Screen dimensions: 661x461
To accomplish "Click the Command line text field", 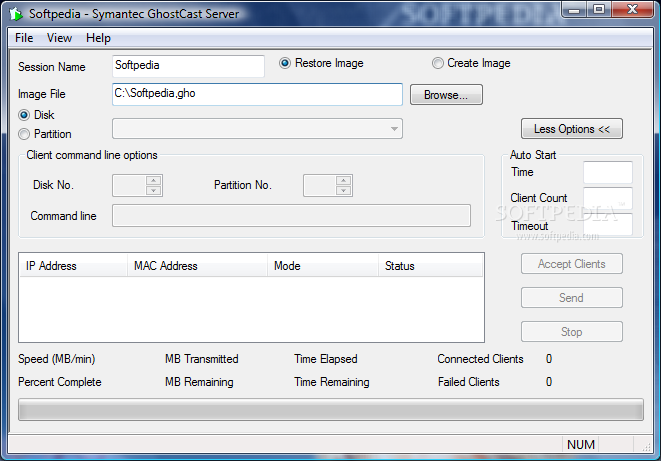I will point(291,216).
